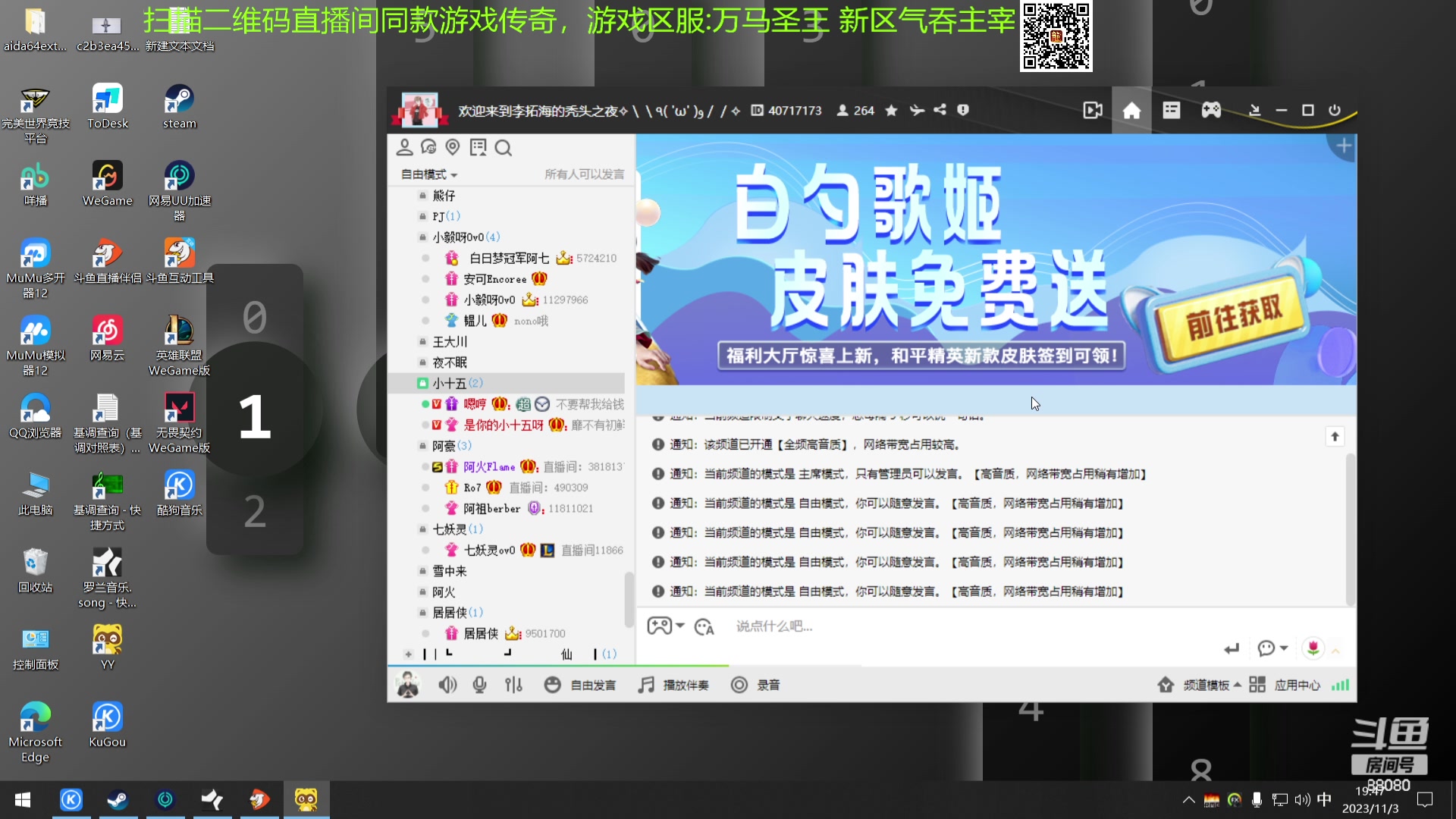Viewport: 1456px width, 819px height.
Task: Open the audio mixer settings icon
Action: 513,684
